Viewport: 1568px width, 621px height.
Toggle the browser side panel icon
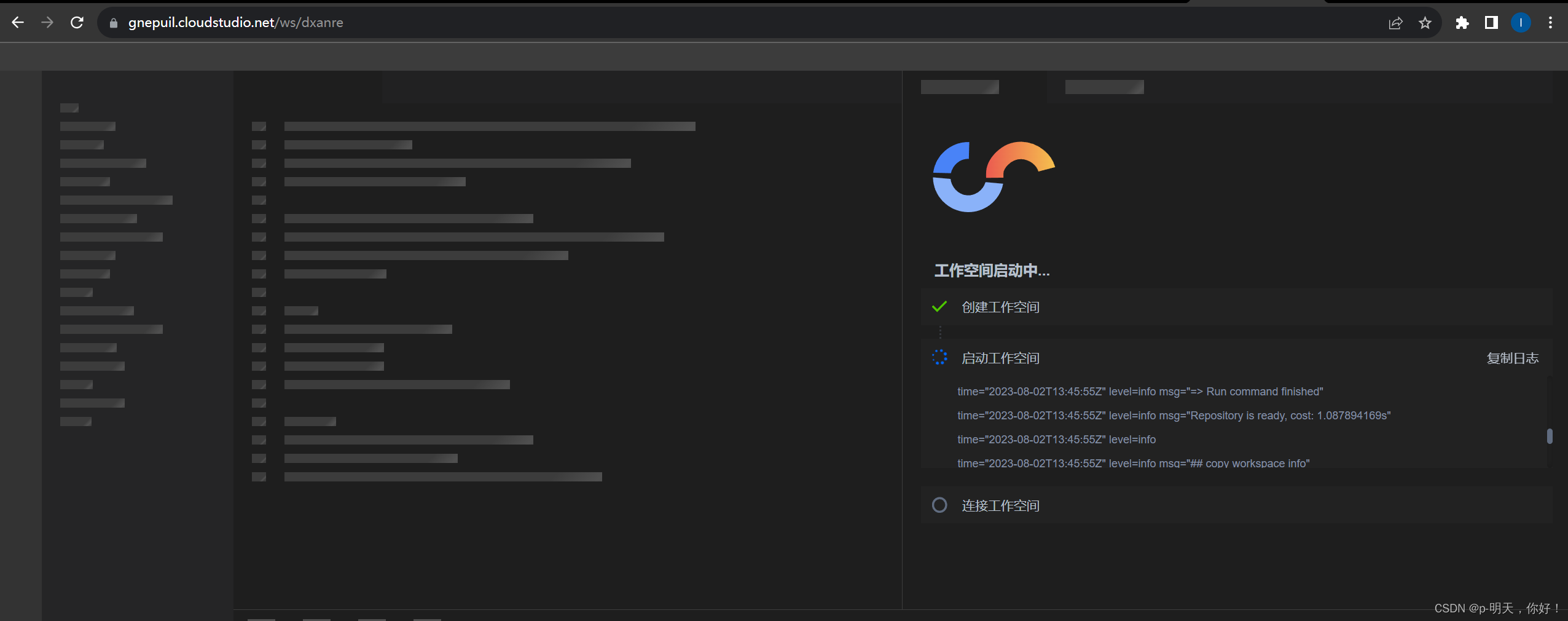click(1491, 23)
